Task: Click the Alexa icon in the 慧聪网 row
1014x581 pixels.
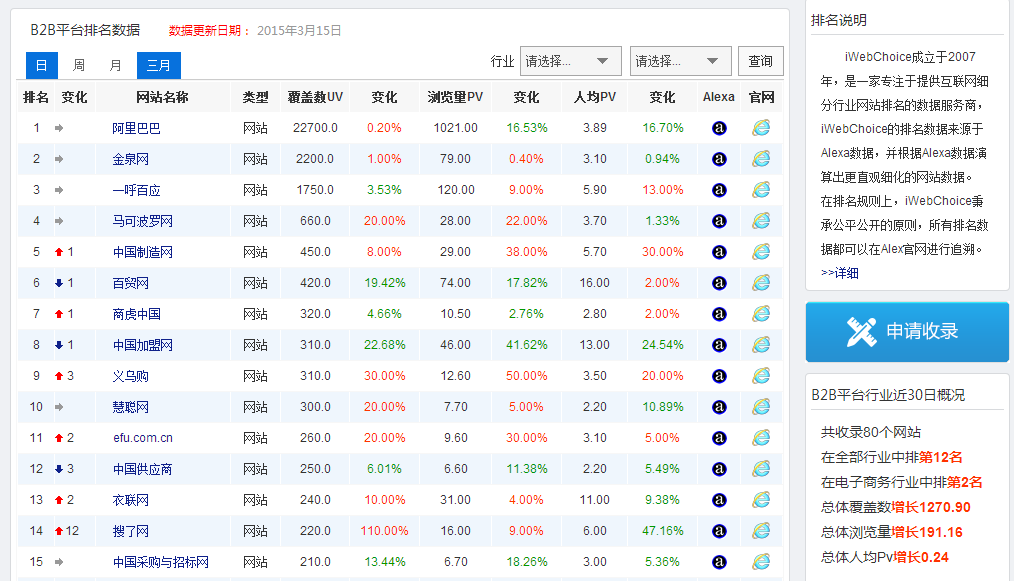Action: tap(718, 407)
